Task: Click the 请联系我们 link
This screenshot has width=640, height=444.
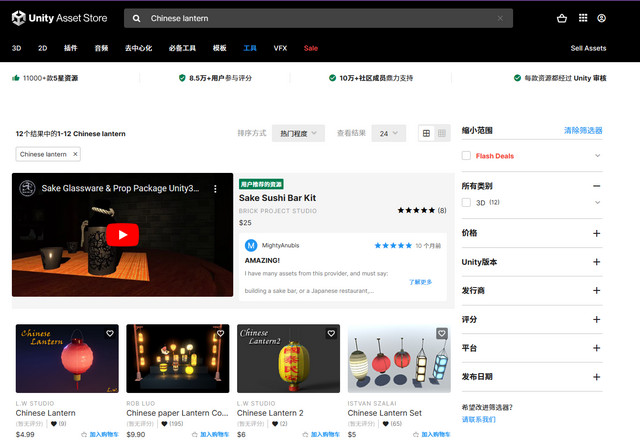Action: coord(478,420)
